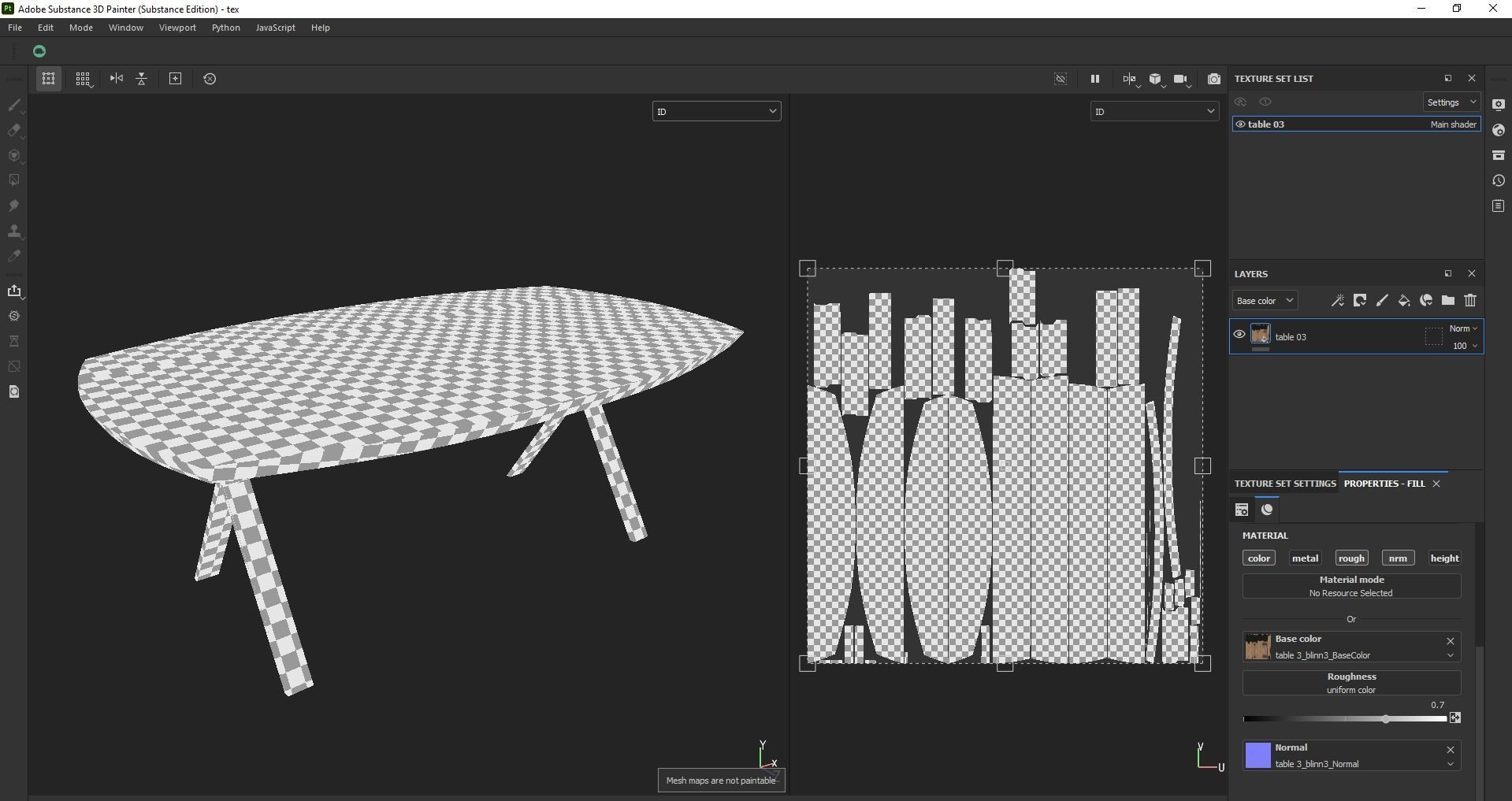Toggle all texture sets visibility icon
Image resolution: width=1512 pixels, height=801 pixels.
1240,102
